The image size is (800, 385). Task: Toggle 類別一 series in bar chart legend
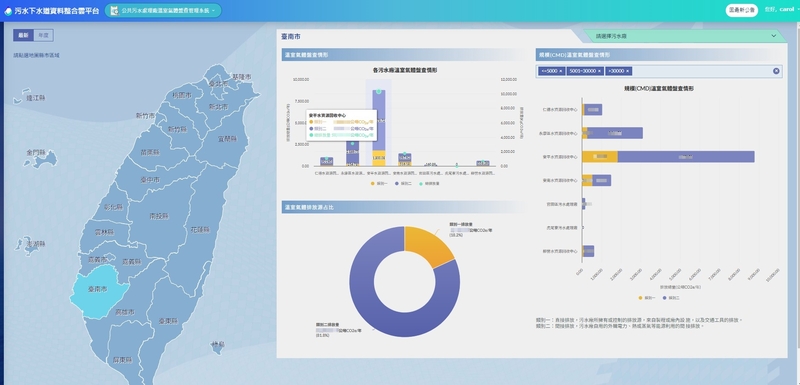click(377, 184)
